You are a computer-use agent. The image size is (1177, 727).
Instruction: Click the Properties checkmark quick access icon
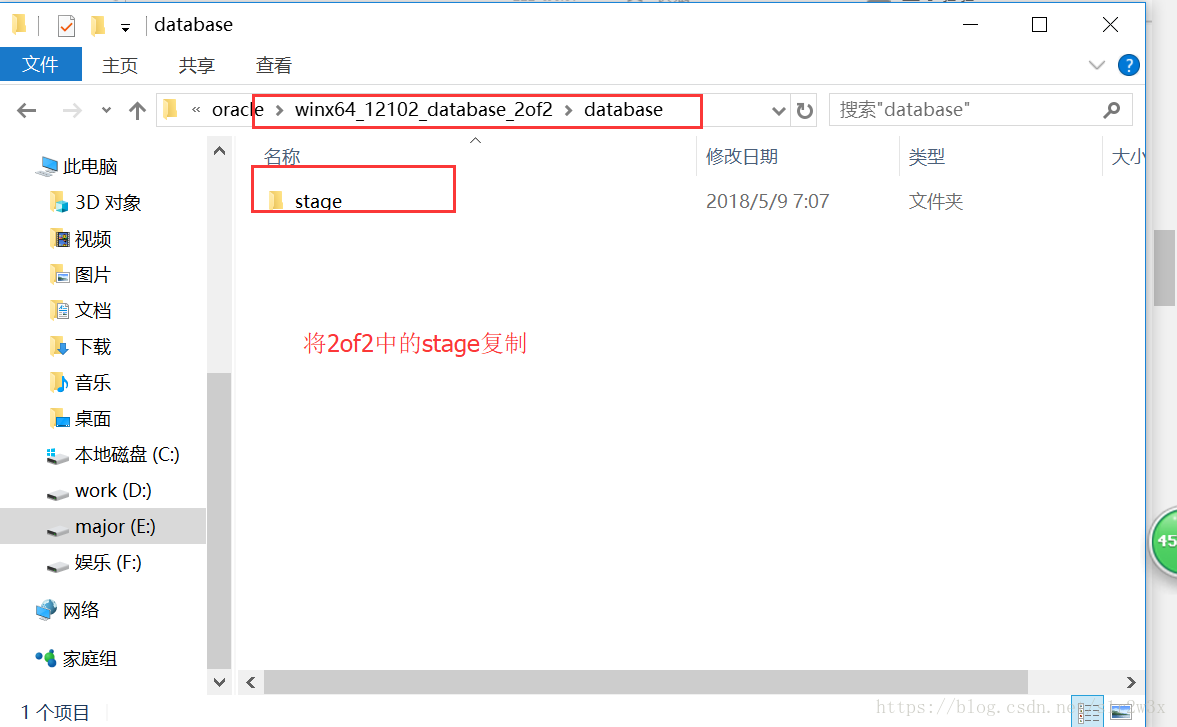coord(66,26)
